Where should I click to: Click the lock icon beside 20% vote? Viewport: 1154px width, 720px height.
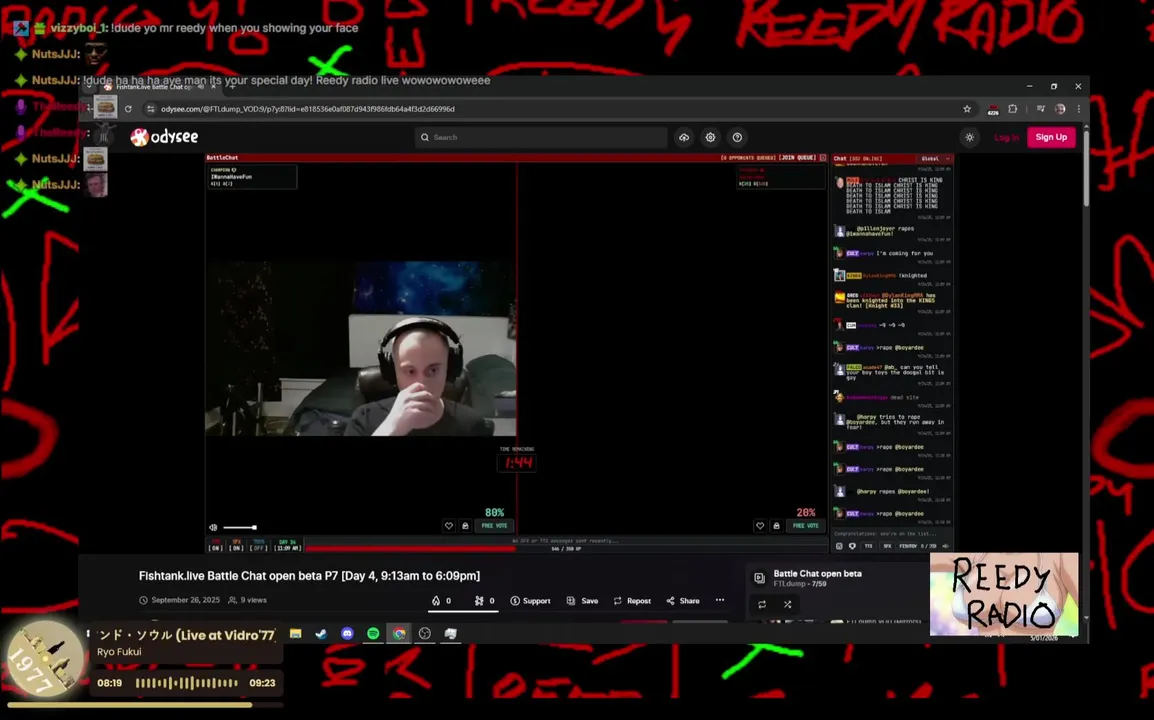click(776, 526)
